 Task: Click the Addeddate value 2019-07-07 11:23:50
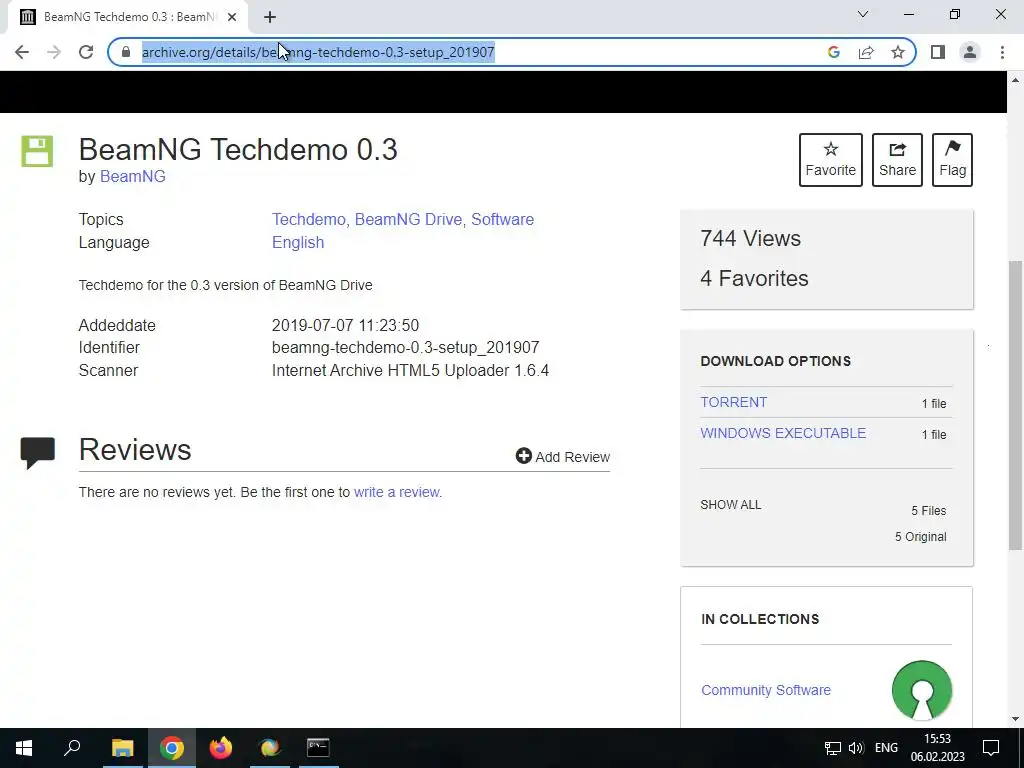[345, 325]
